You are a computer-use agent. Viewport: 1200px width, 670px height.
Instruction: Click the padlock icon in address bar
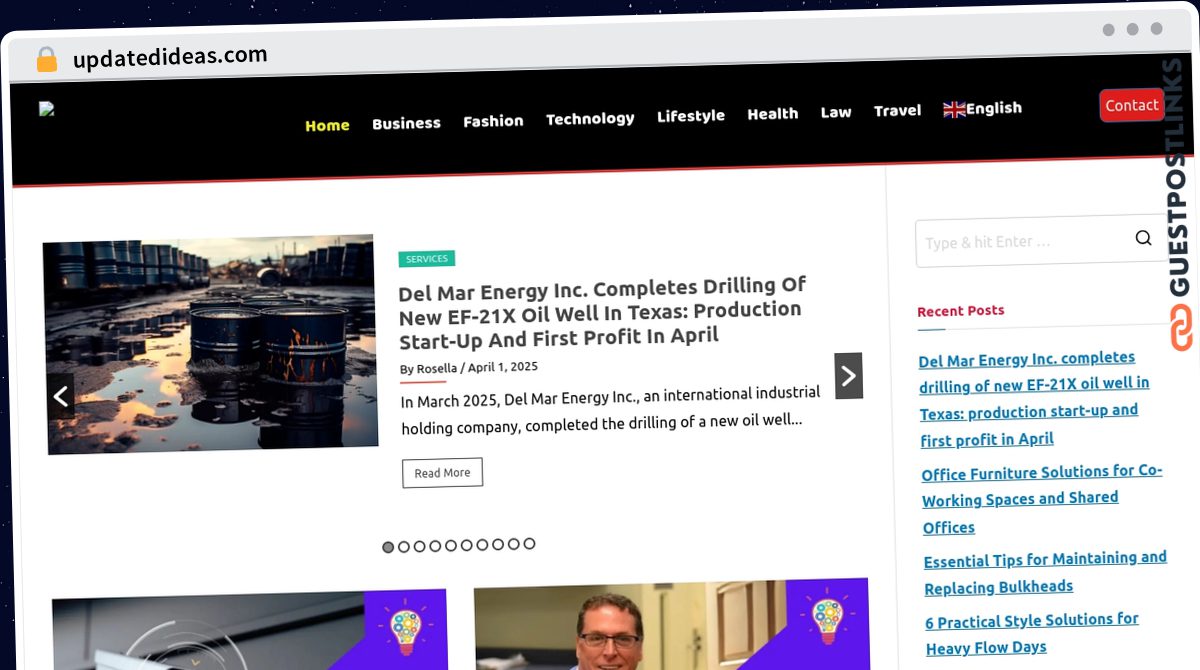tap(46, 60)
